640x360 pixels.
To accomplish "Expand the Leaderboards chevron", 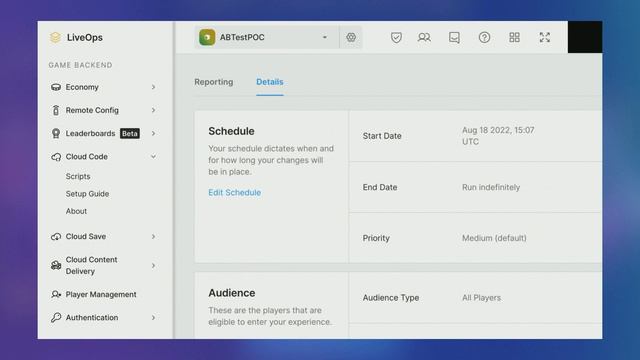I will [153, 133].
